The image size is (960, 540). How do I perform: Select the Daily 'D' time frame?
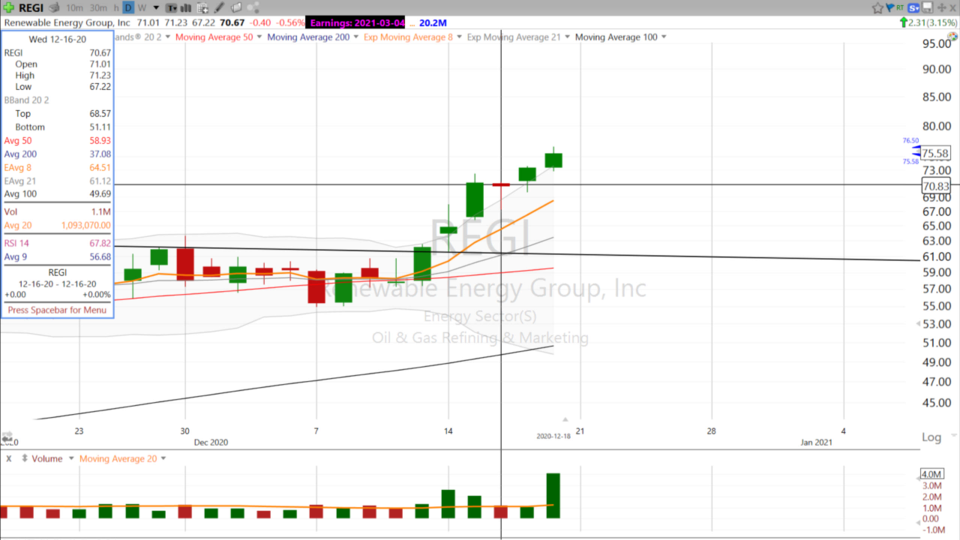[129, 8]
